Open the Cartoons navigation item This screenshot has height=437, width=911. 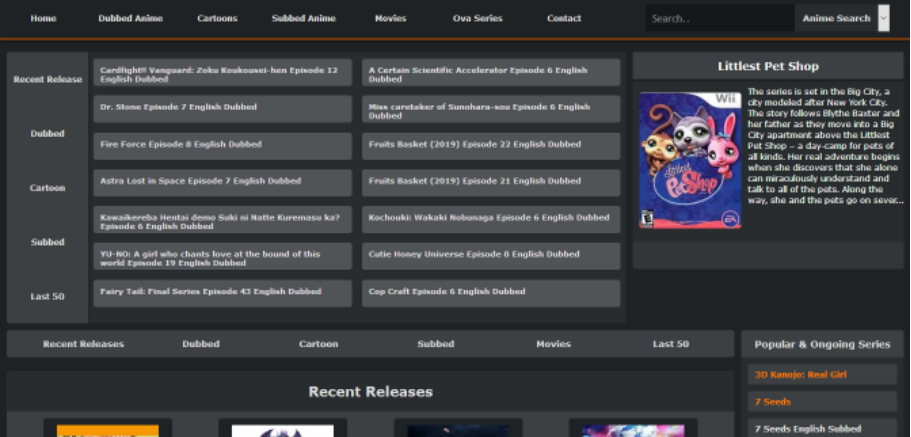(217, 18)
